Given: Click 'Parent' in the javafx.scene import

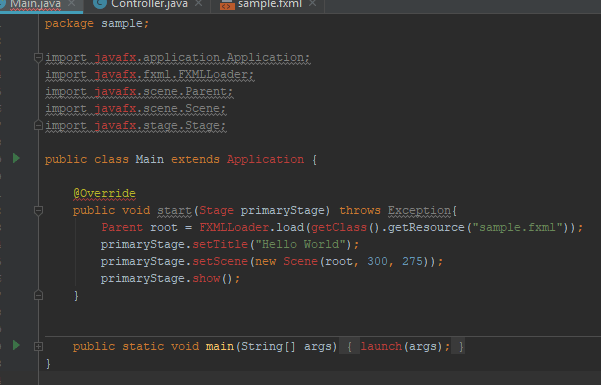Looking at the screenshot, I should tap(206, 91).
